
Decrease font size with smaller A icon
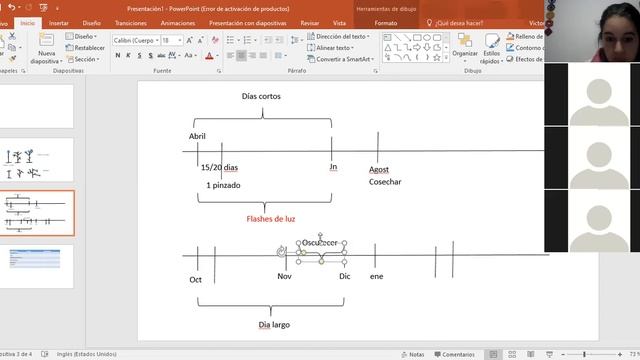200,40
